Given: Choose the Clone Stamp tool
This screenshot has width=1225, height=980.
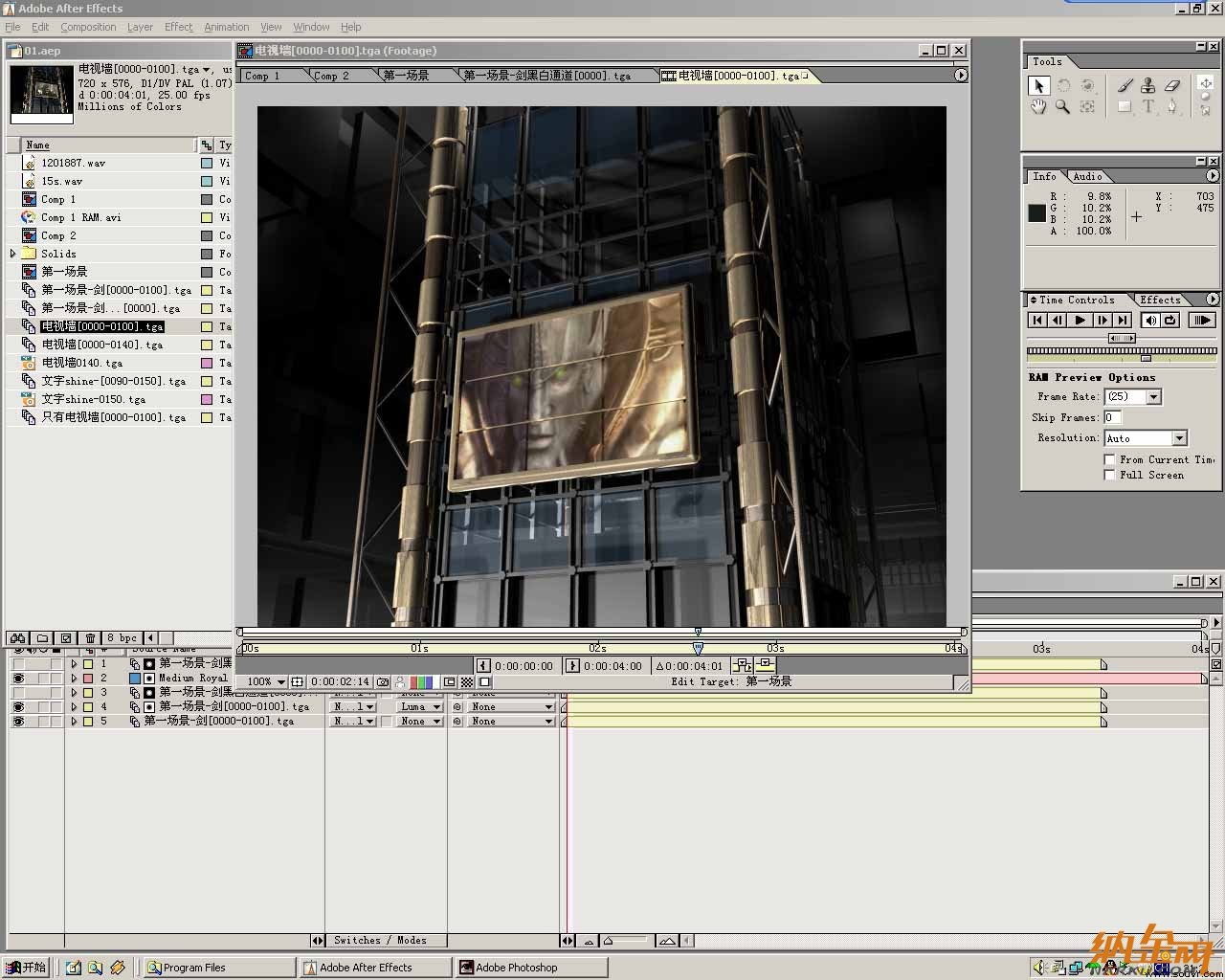Looking at the screenshot, I should pos(1148,85).
